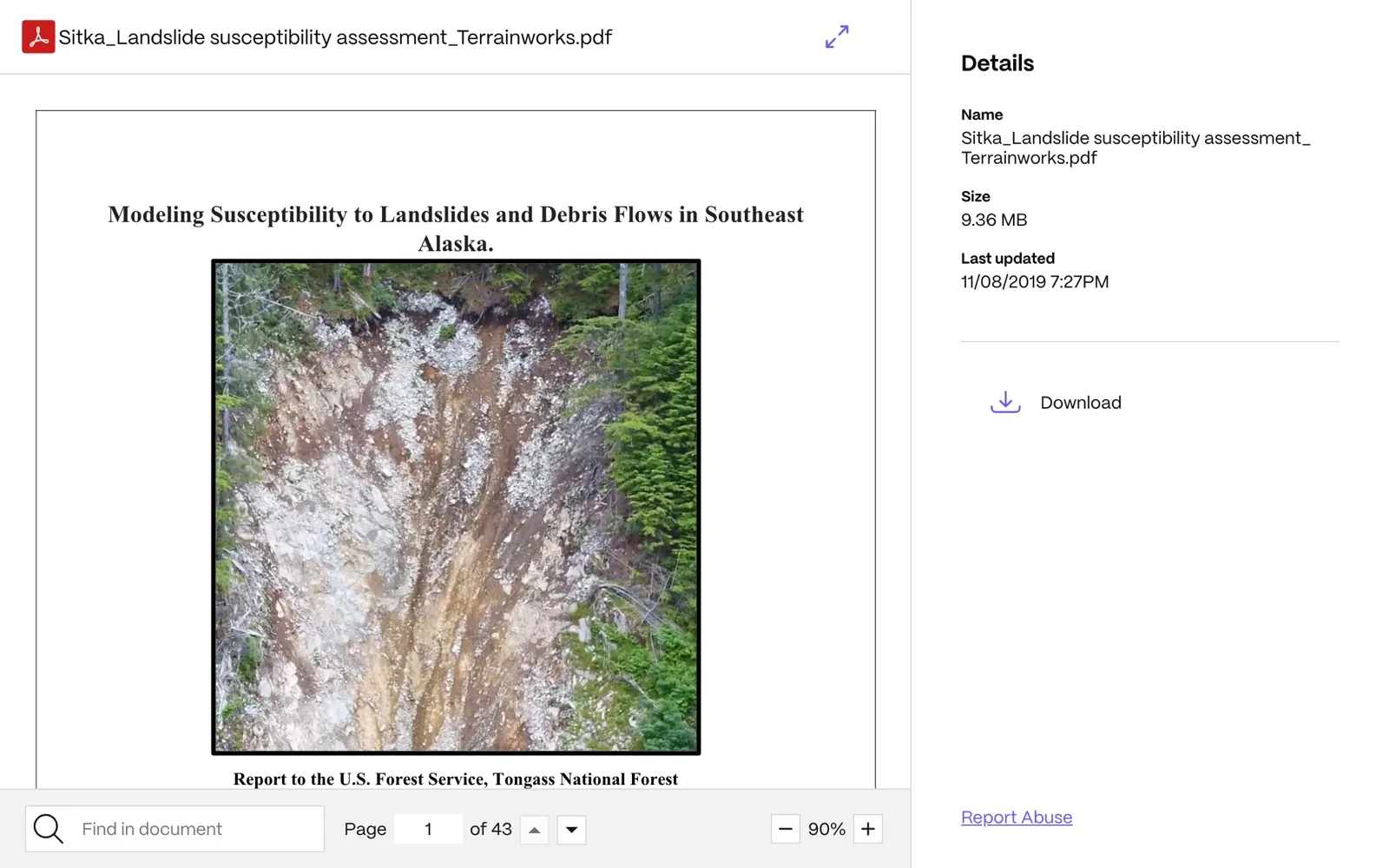Click the file name under Name
Image resolution: width=1389 pixels, height=868 pixels.
coord(1136,148)
